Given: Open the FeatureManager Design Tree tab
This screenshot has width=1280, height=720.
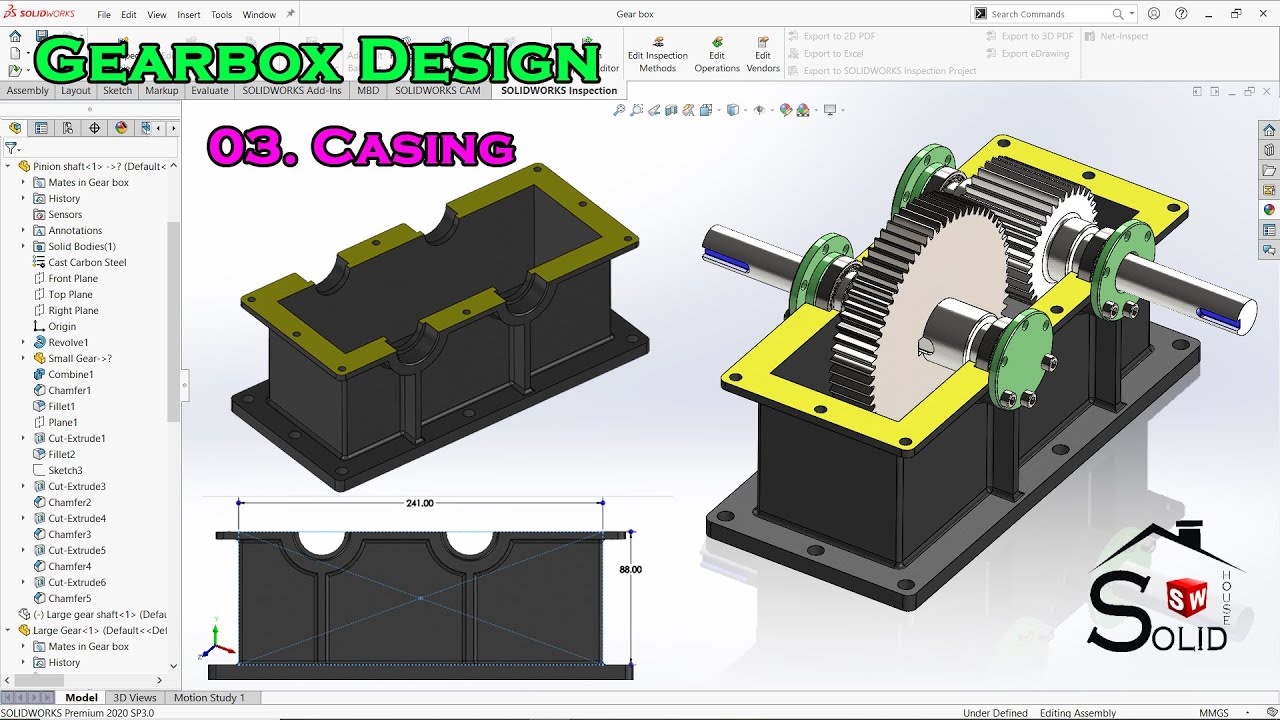Looking at the screenshot, I should pos(15,128).
